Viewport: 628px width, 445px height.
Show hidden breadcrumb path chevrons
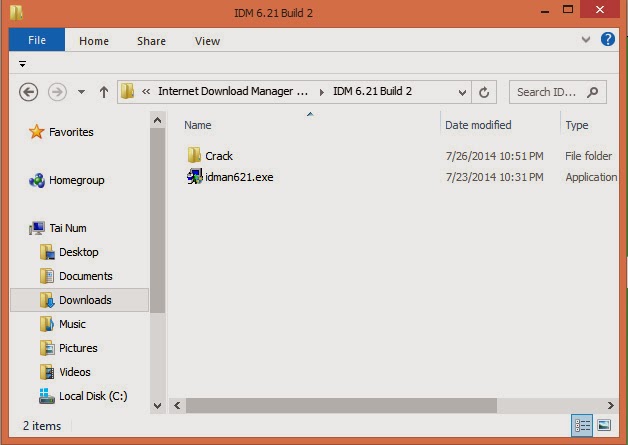146,92
